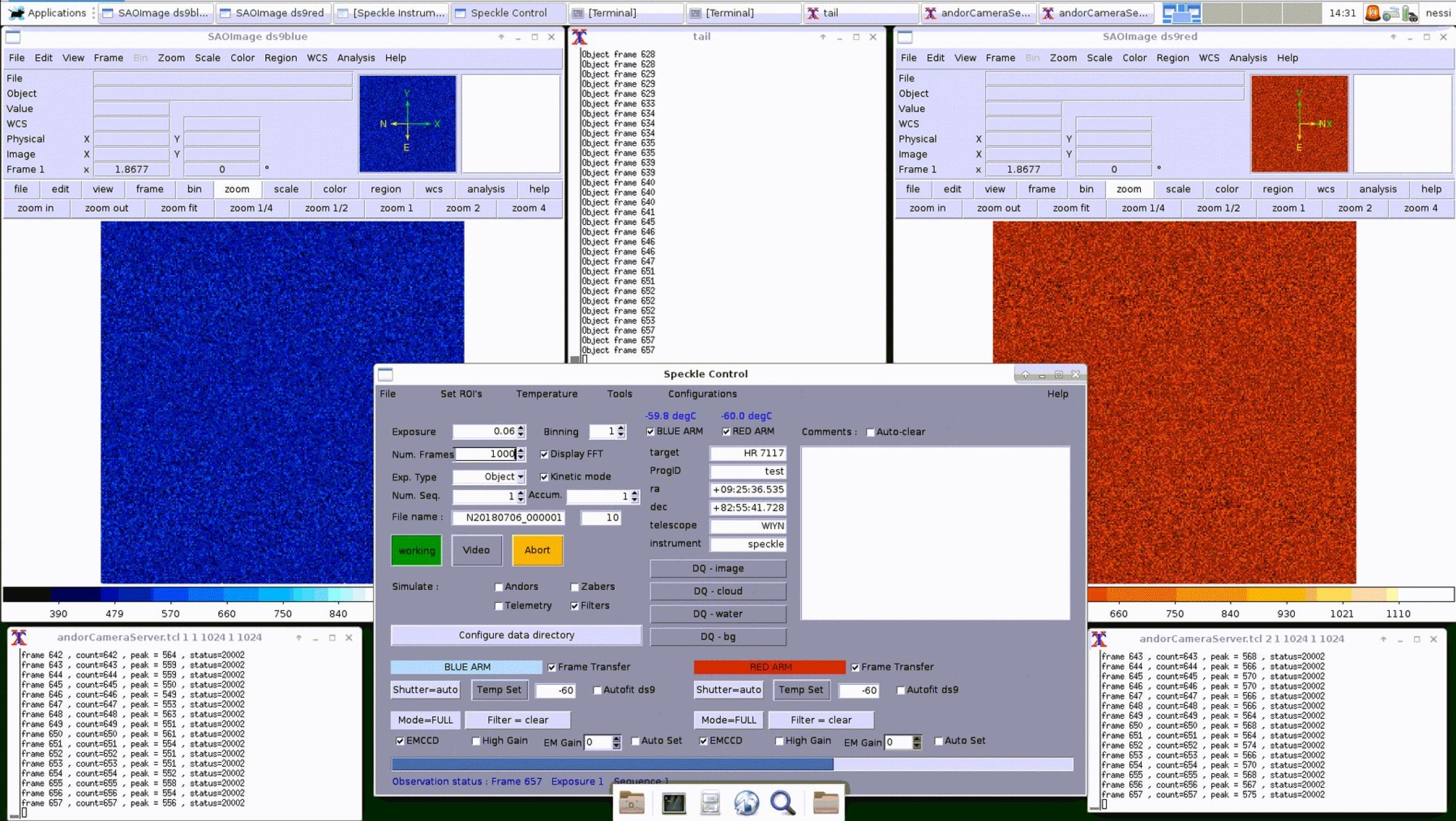The height and width of the screenshot is (821, 1456).
Task: Click the observation progress bar
Action: point(732,764)
